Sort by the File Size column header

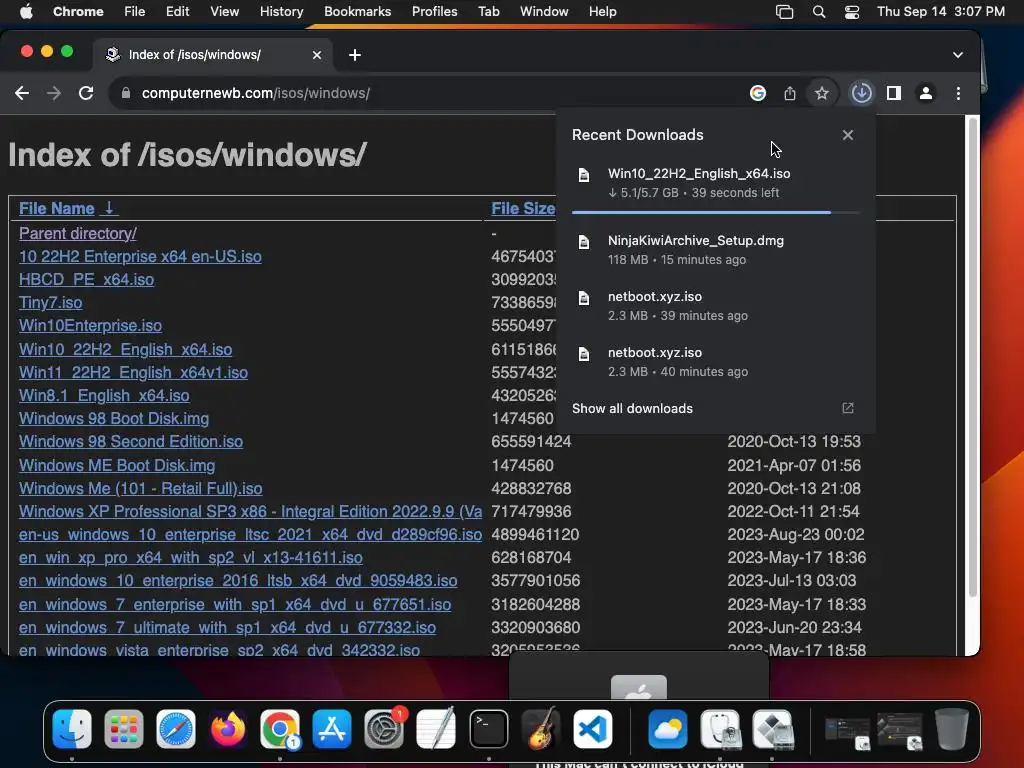[523, 208]
